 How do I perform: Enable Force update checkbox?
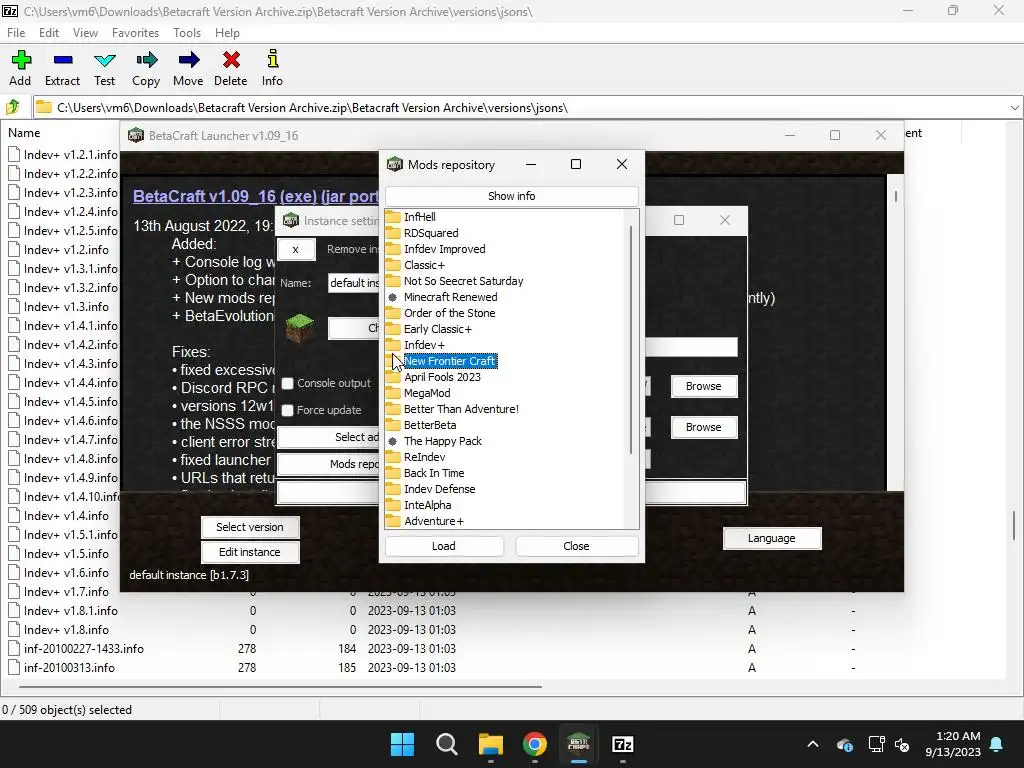click(x=287, y=410)
